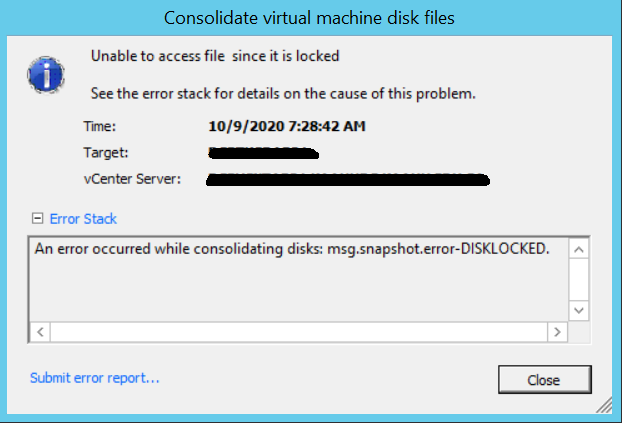
Task: Open the Submit error report link
Action: click(94, 378)
